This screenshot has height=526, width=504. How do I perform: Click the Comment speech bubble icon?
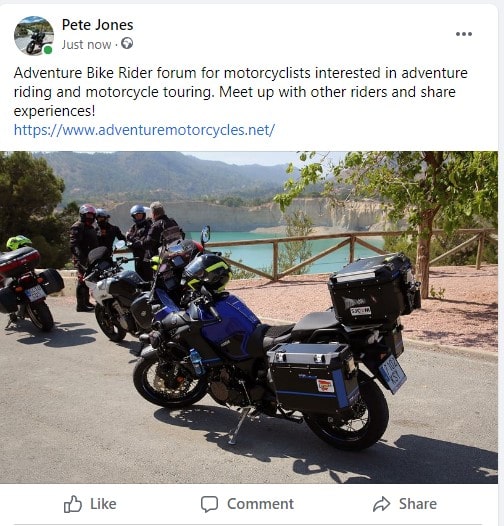pyautogui.click(x=209, y=504)
